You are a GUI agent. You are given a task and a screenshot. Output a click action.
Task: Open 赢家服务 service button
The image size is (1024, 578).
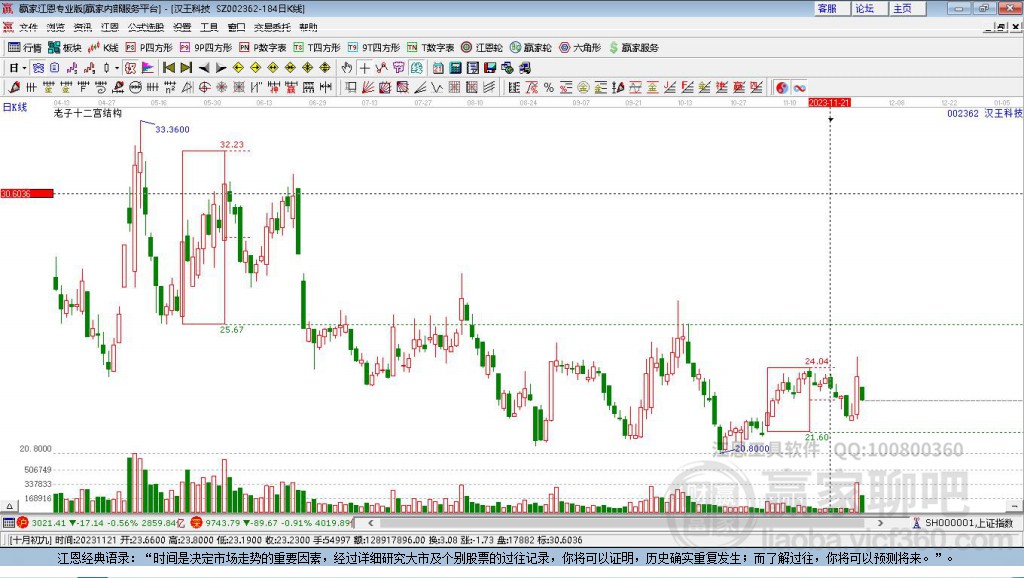[x=633, y=48]
